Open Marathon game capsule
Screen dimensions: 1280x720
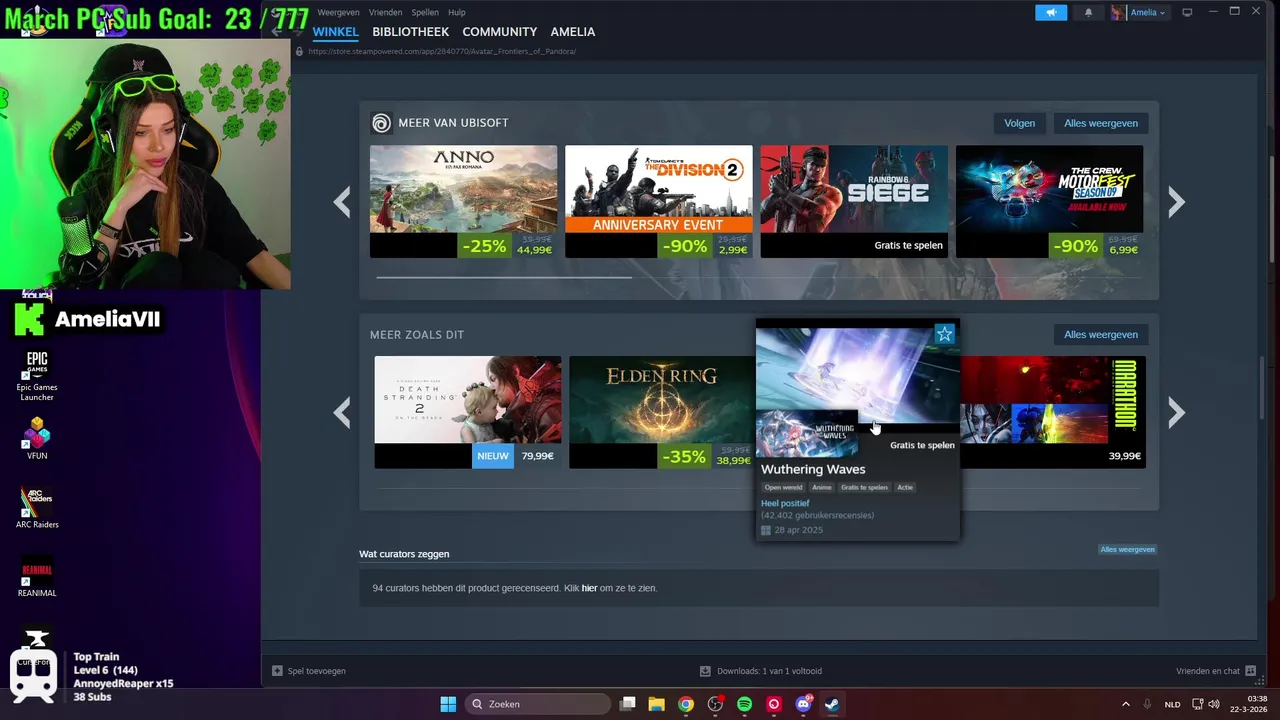point(1053,412)
